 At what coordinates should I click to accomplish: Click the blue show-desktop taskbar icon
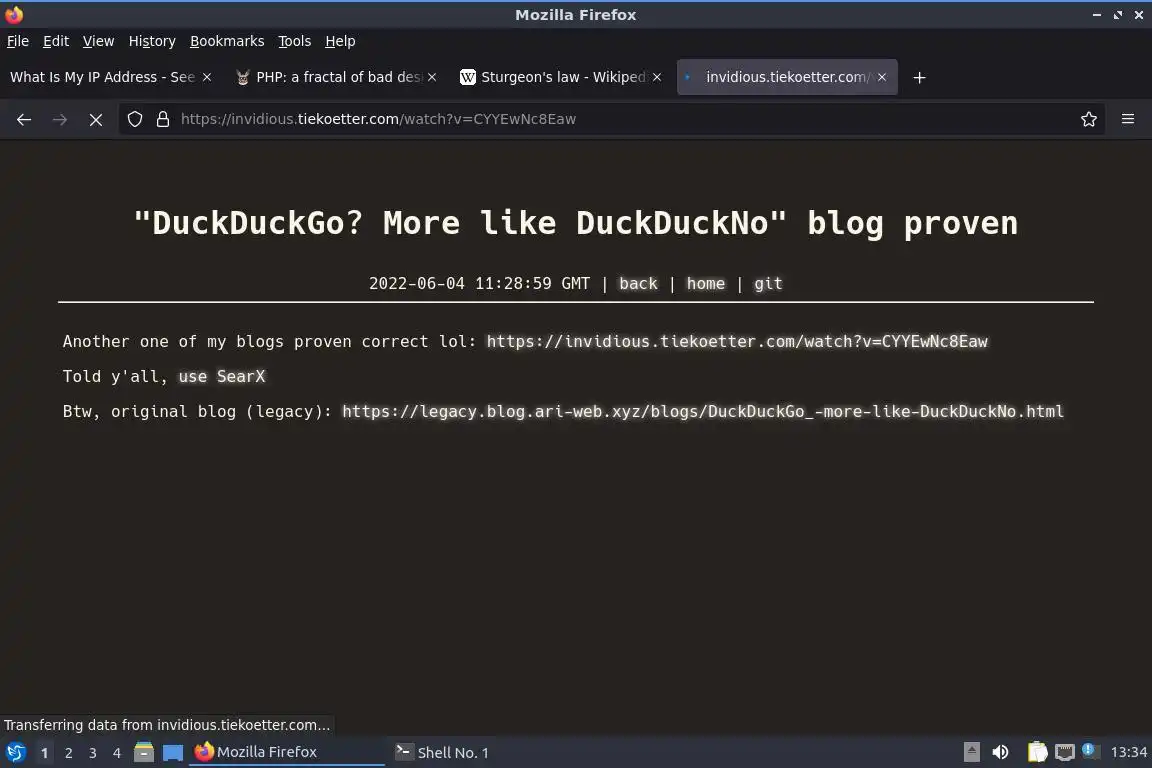pos(173,752)
